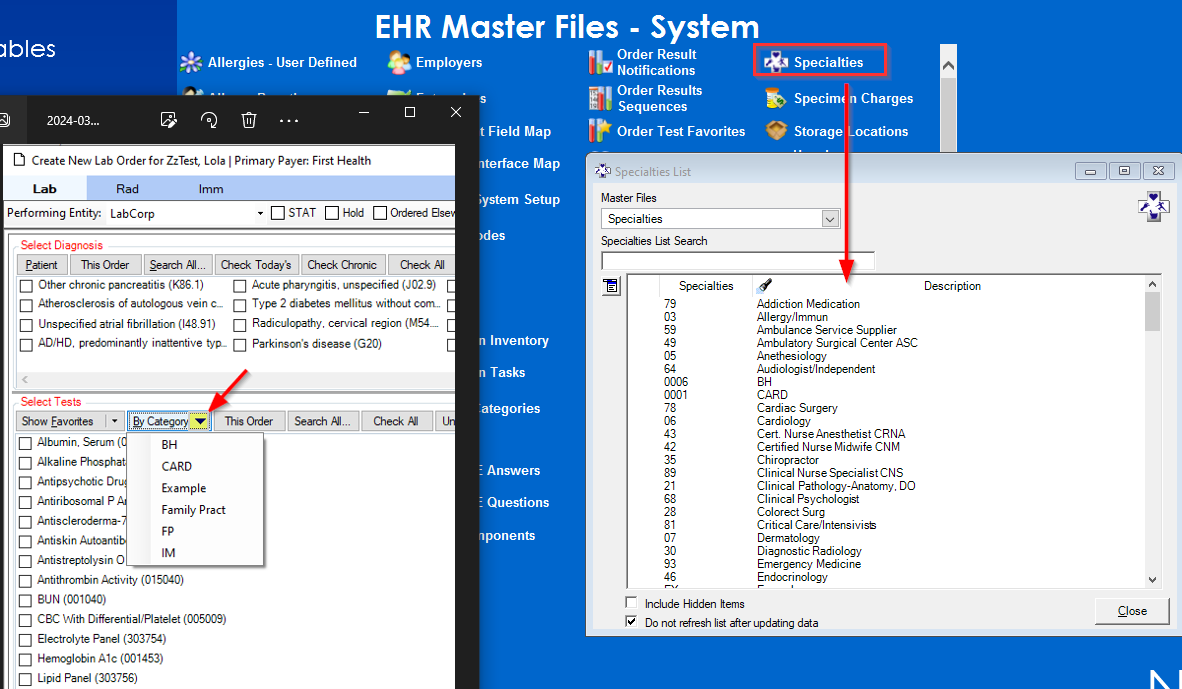The image size is (1182, 689).
Task: Select CARD from the category menu
Action: click(x=176, y=467)
